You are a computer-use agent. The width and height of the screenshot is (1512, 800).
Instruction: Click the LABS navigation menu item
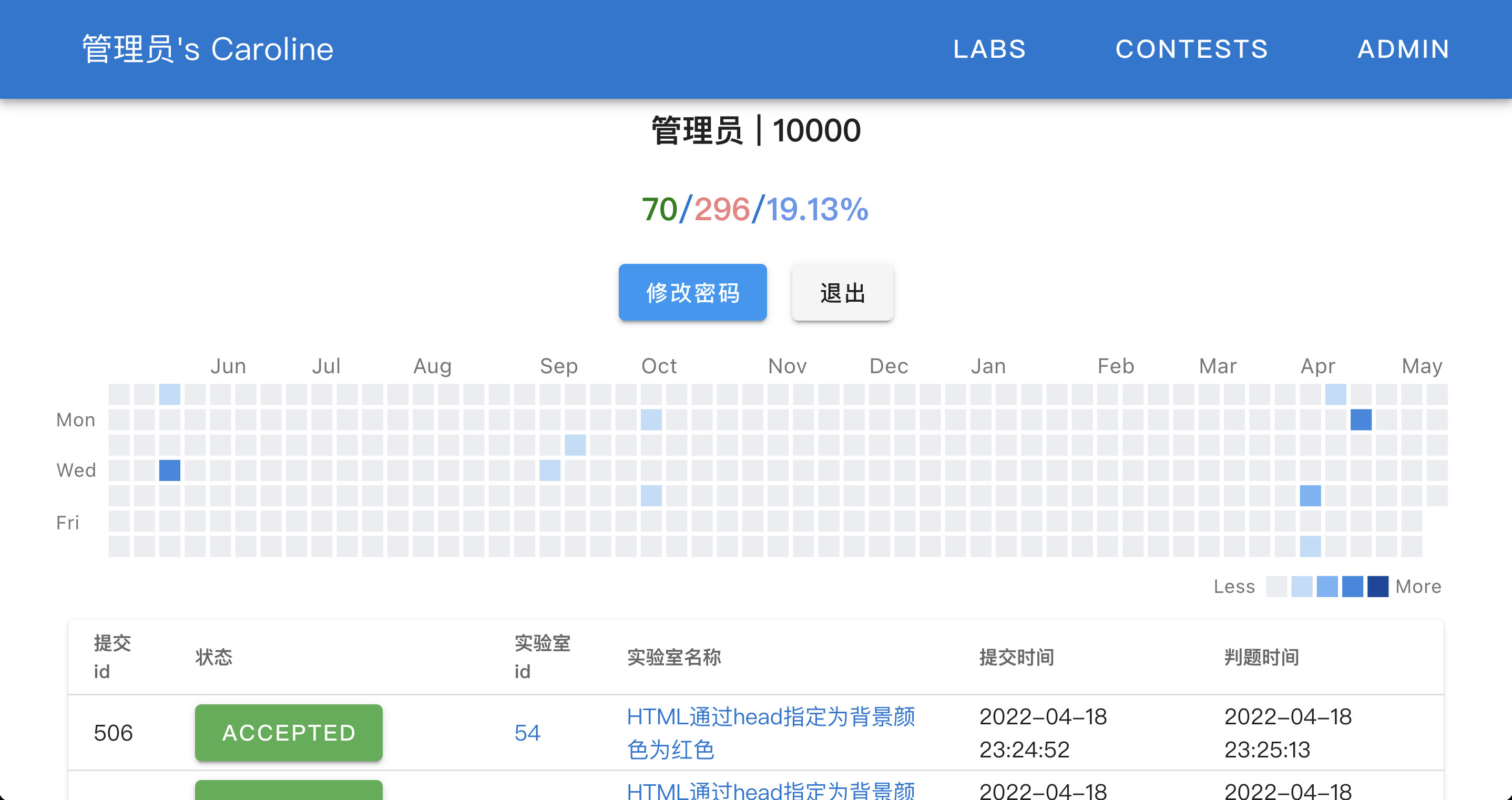pyautogui.click(x=989, y=49)
